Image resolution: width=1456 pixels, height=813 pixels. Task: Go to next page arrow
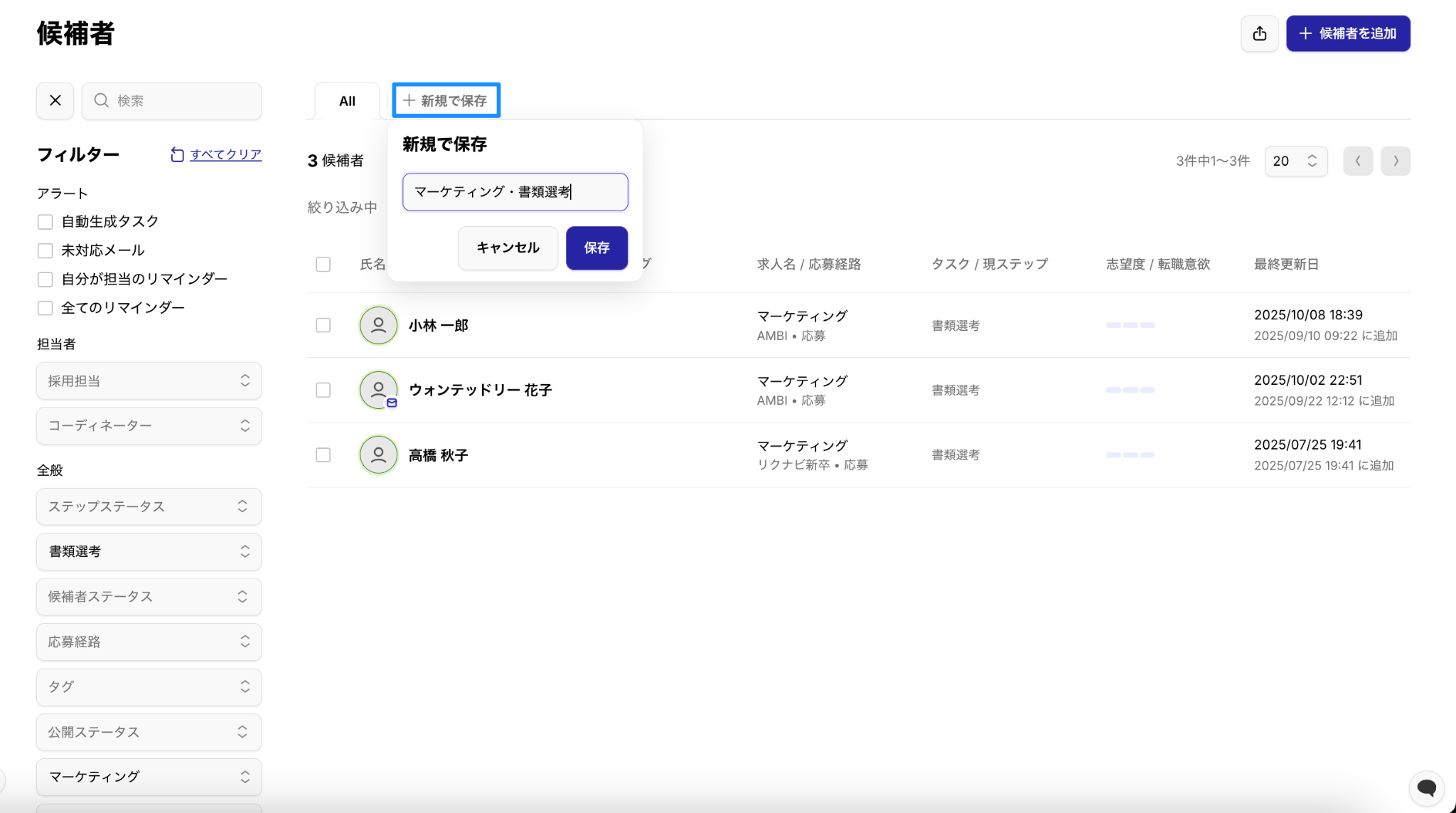pyautogui.click(x=1395, y=161)
